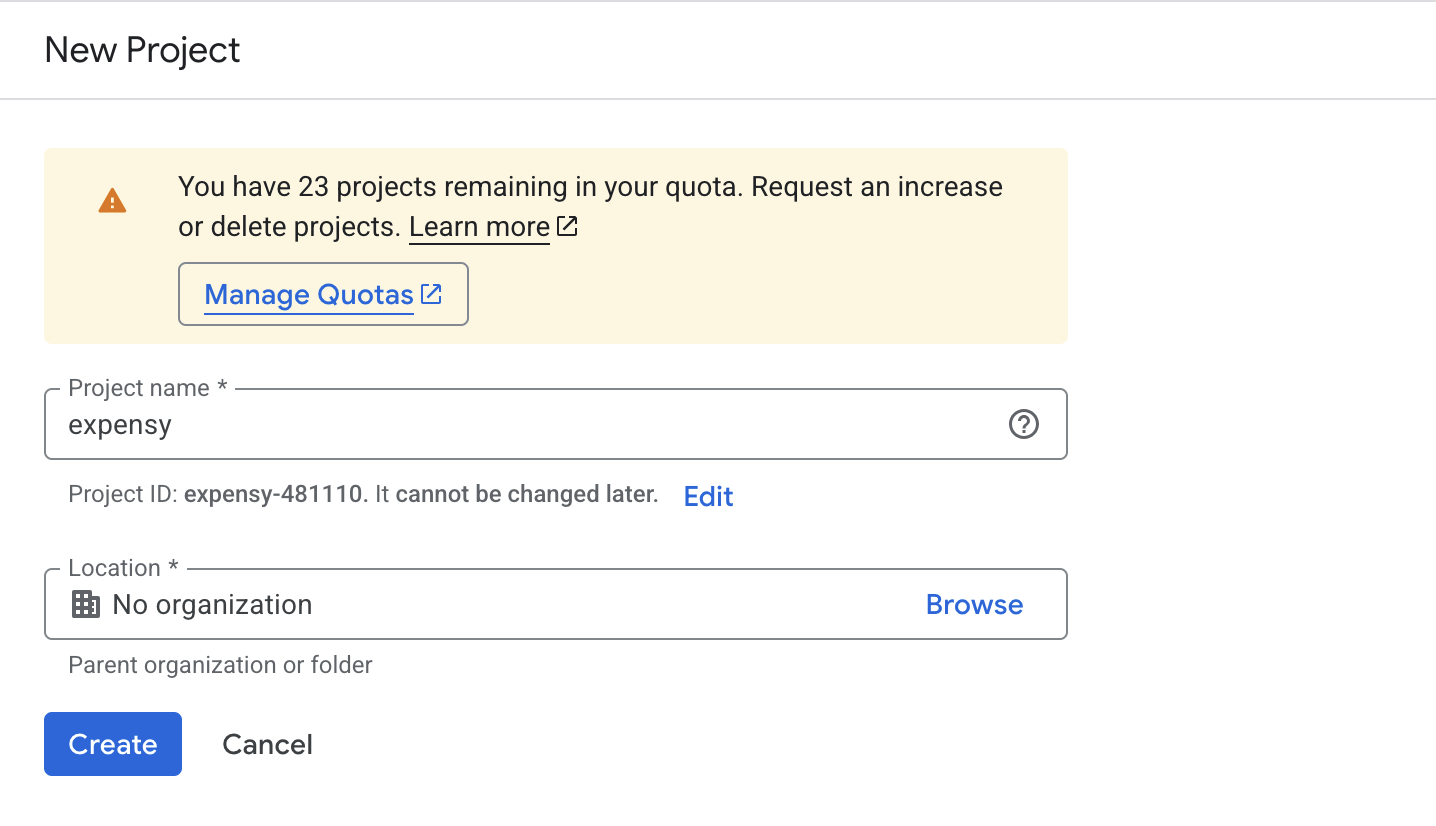Screen dimensions: 1436x826
Task: Click the Location field showing No organization
Action: coord(450,604)
